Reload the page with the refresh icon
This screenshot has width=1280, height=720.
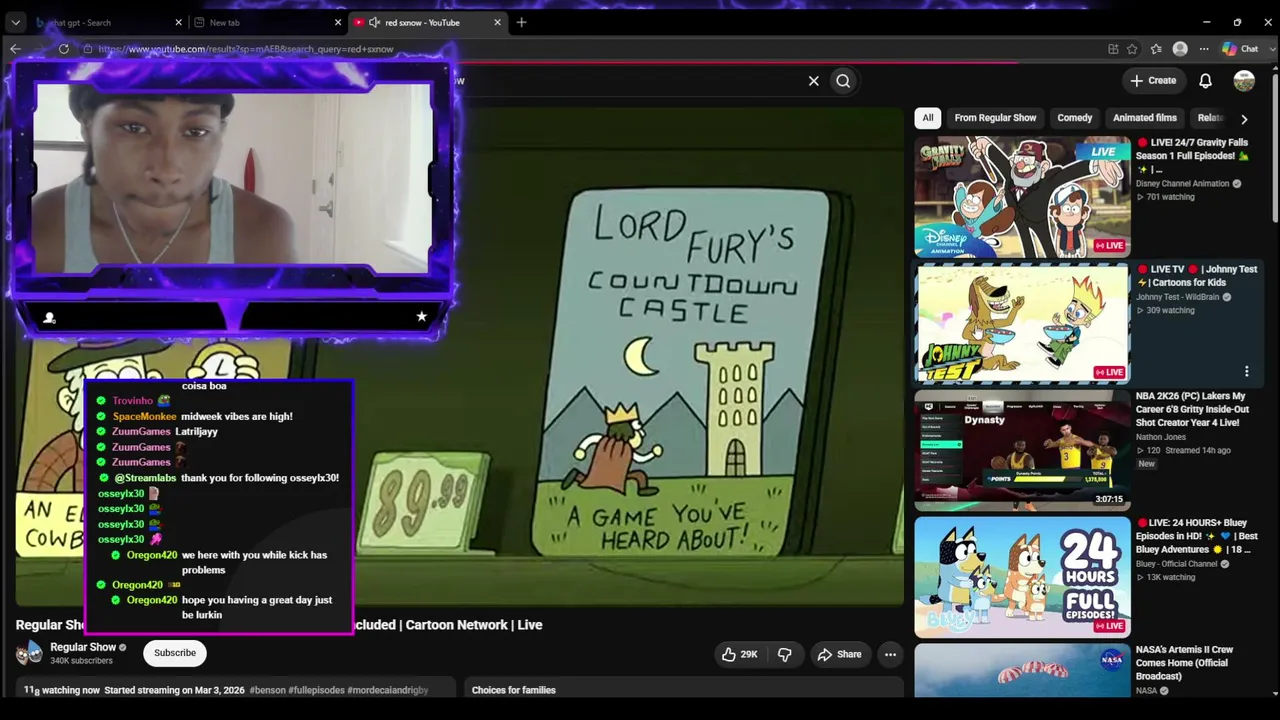63,49
